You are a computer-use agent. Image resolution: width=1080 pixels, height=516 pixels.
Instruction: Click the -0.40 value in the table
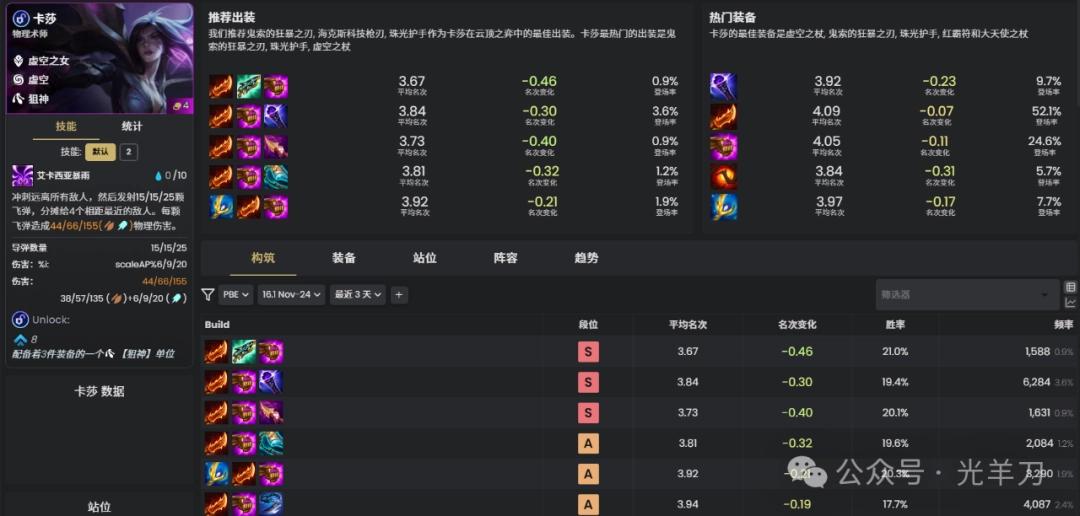(x=797, y=413)
